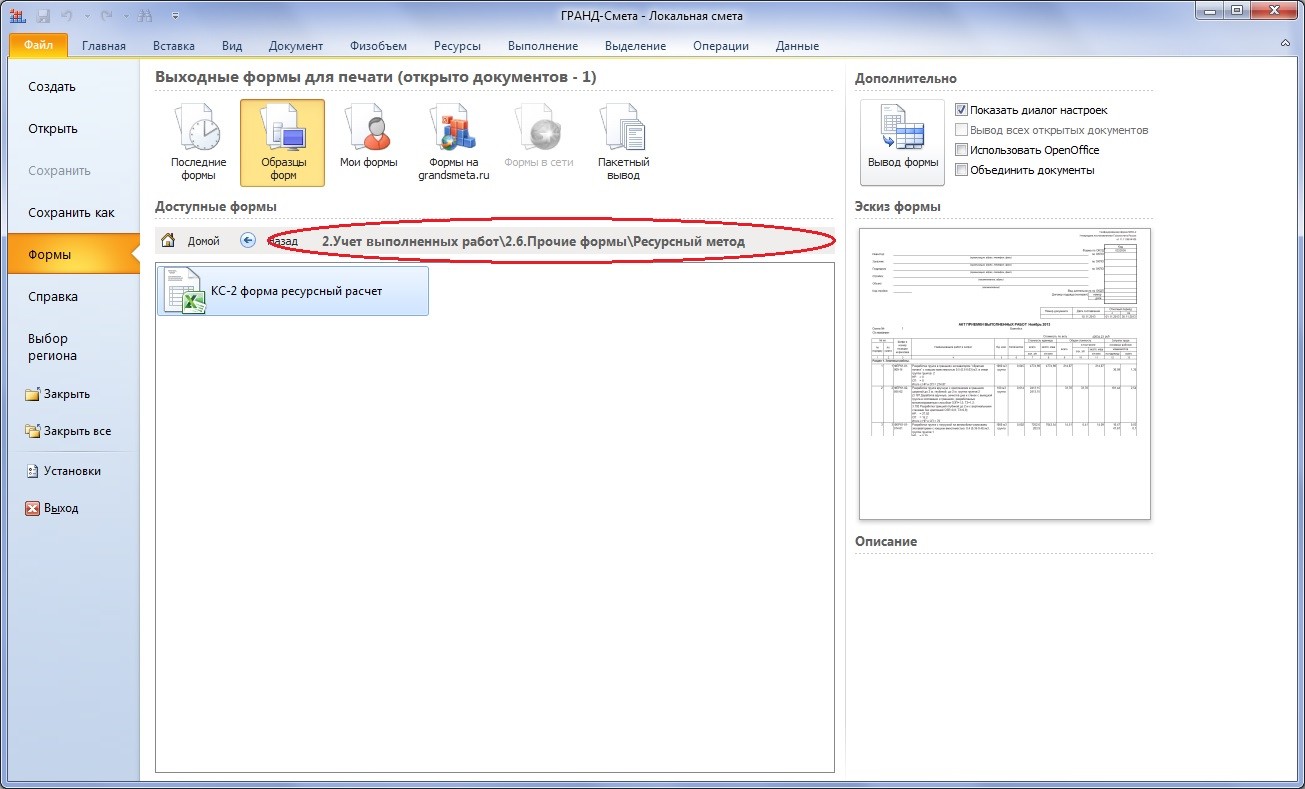This screenshot has height=789, width=1305.
Task: Open the Customize Quick Access Toolbar dropdown
Action: click(175, 16)
